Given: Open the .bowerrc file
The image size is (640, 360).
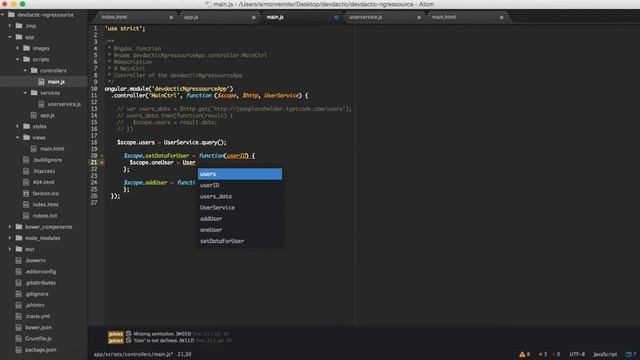Looking at the screenshot, I should [36, 260].
